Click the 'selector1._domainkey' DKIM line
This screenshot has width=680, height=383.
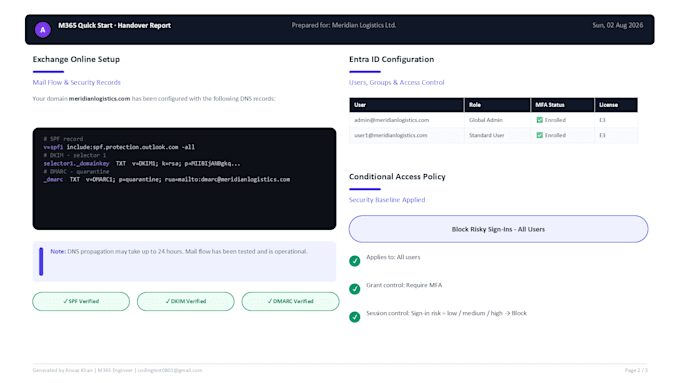tap(142, 164)
